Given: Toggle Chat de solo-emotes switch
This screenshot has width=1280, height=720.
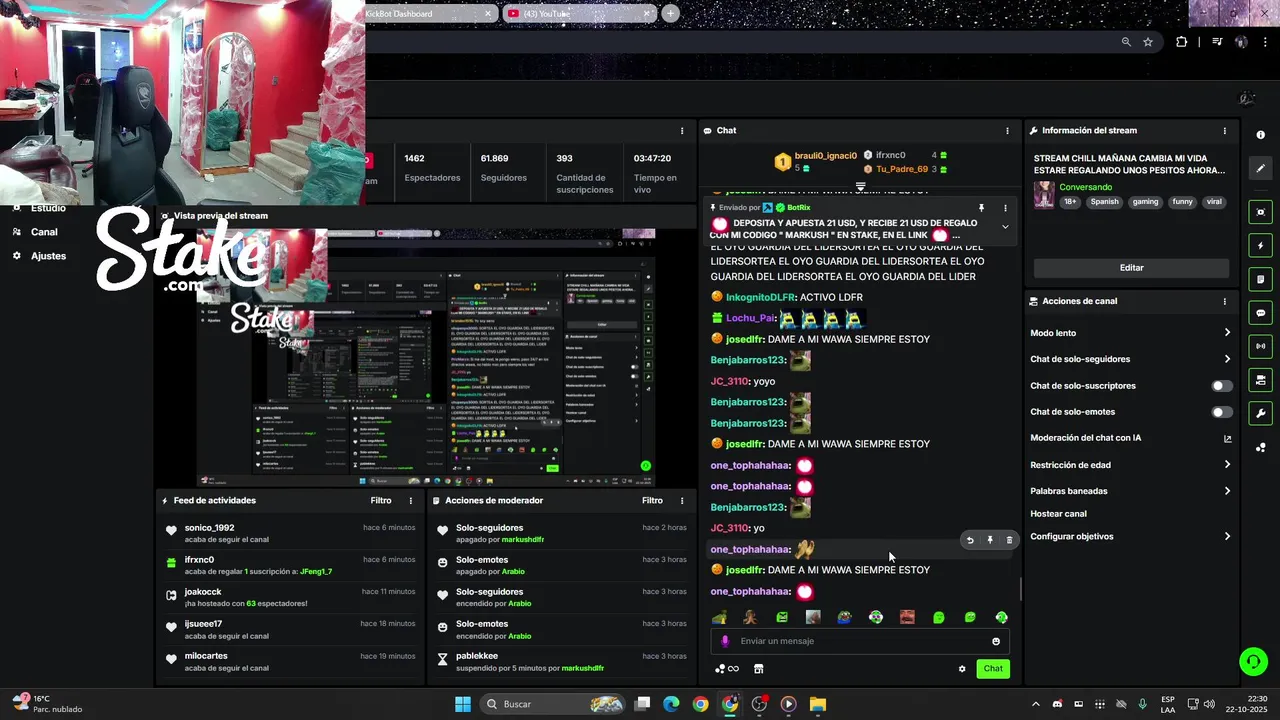Looking at the screenshot, I should click(x=1222, y=412).
